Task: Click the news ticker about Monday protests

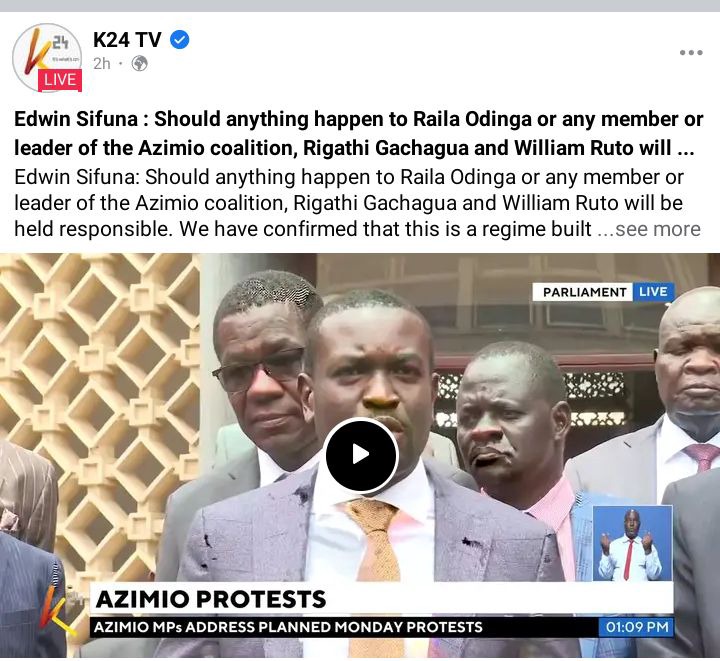Action: [x=288, y=627]
